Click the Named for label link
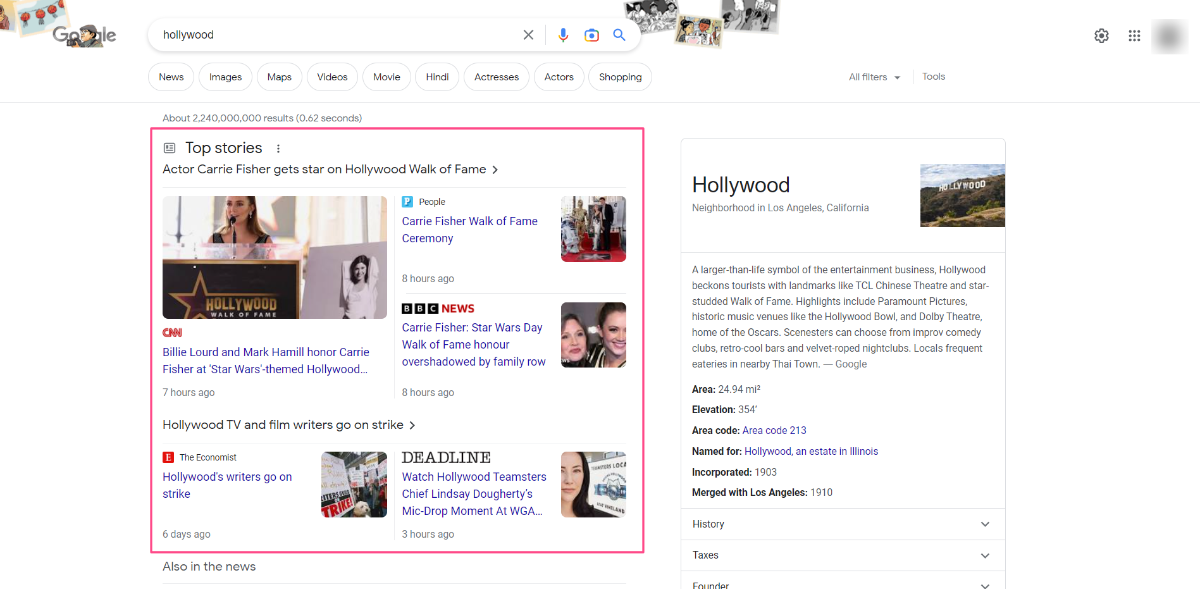Screen dimensions: 1200x589 (x=717, y=452)
